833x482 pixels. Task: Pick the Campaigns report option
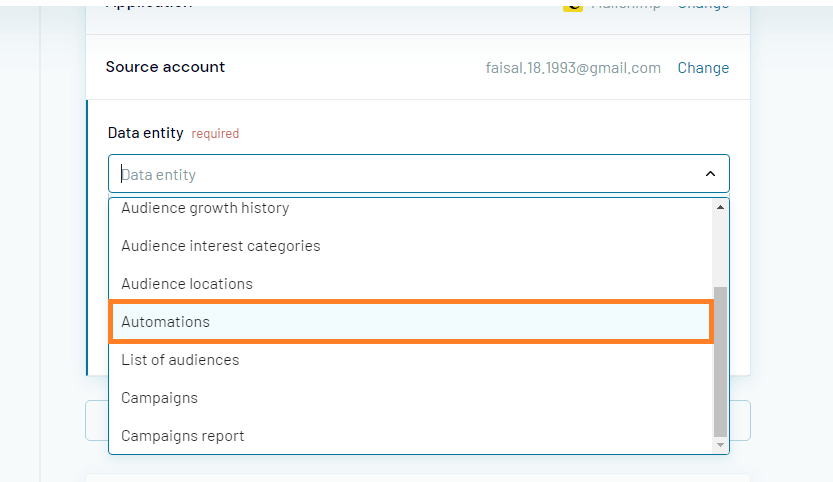(x=182, y=436)
